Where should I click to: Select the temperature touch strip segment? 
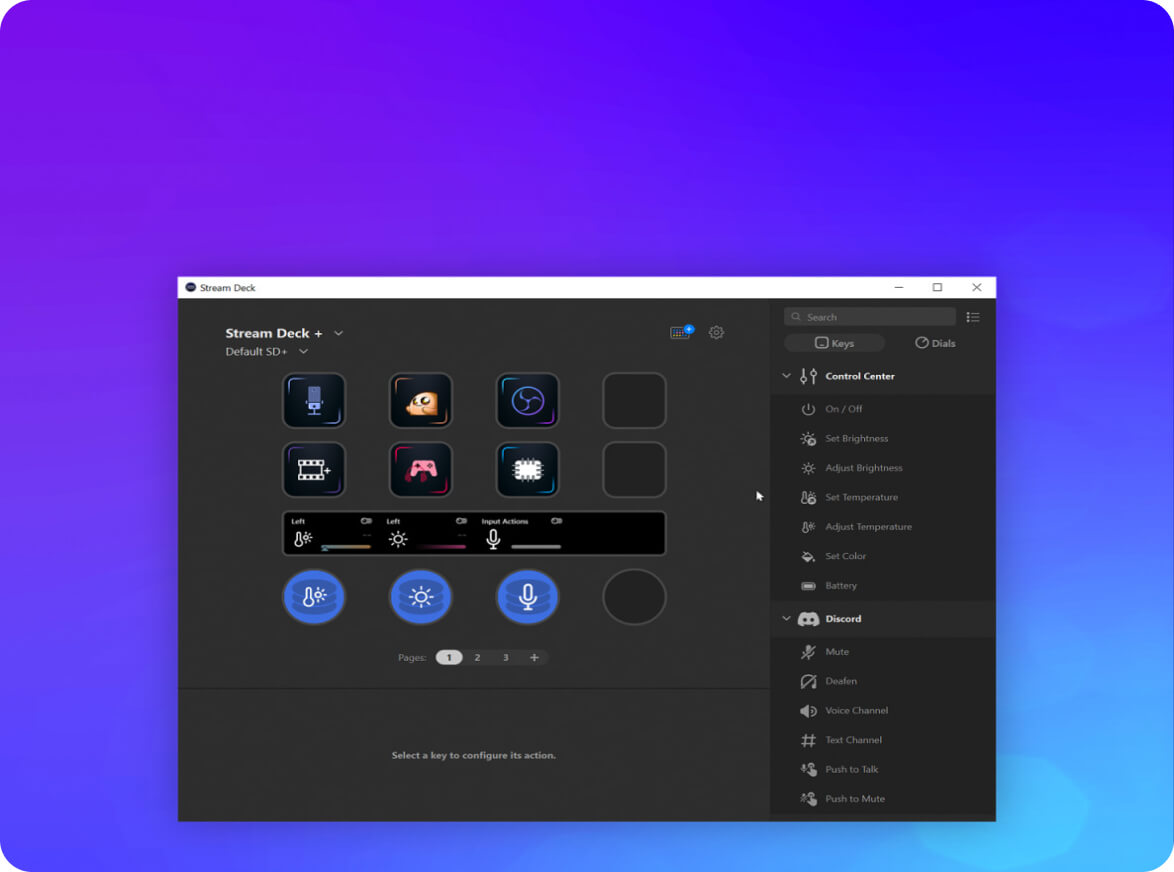331,534
